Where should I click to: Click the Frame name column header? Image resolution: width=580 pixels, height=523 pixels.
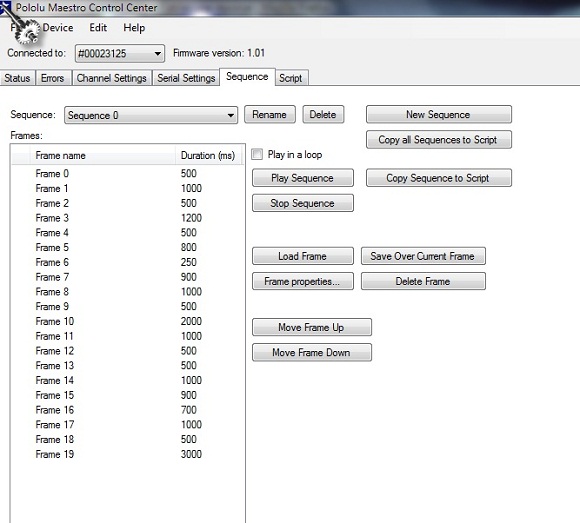click(x=102, y=156)
